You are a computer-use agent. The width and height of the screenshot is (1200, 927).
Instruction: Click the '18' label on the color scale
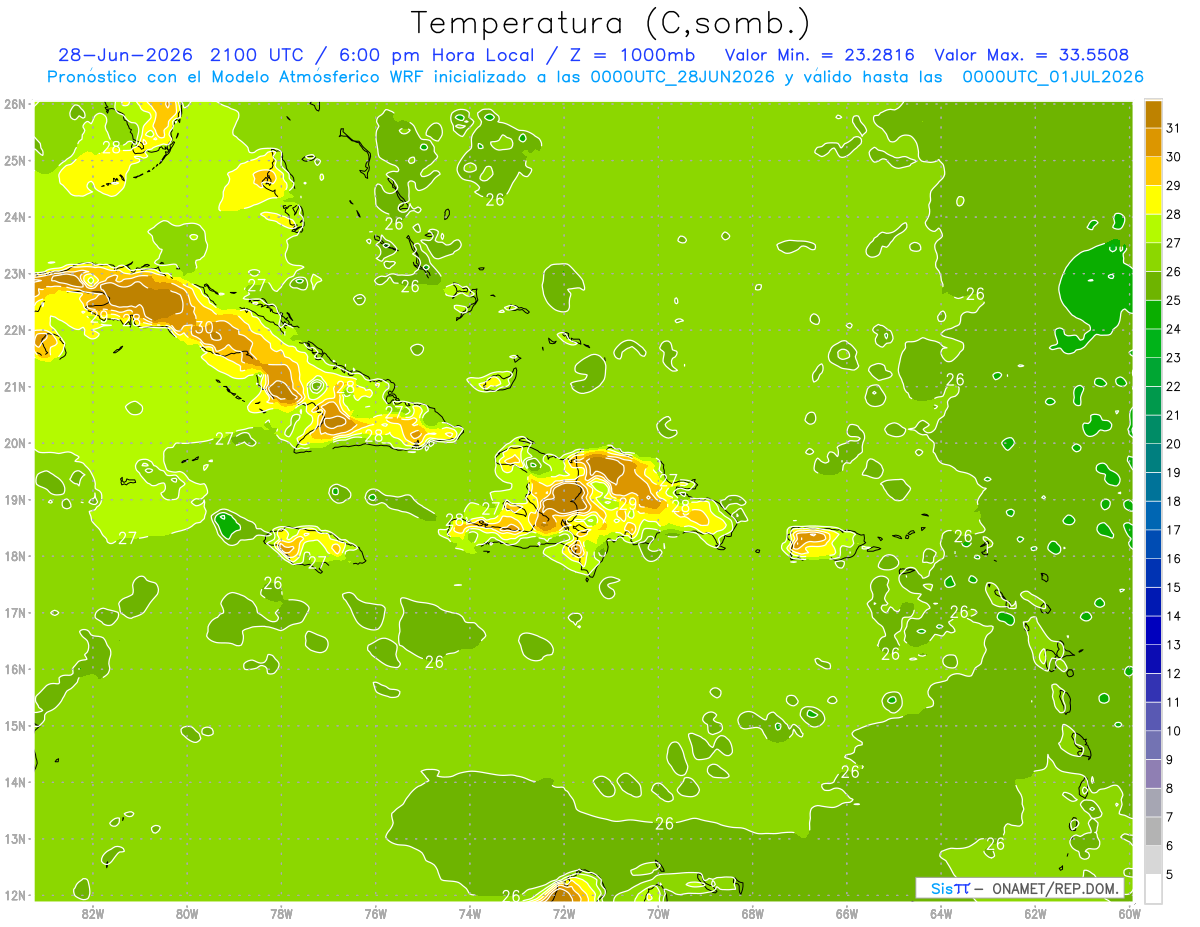[1173, 501]
